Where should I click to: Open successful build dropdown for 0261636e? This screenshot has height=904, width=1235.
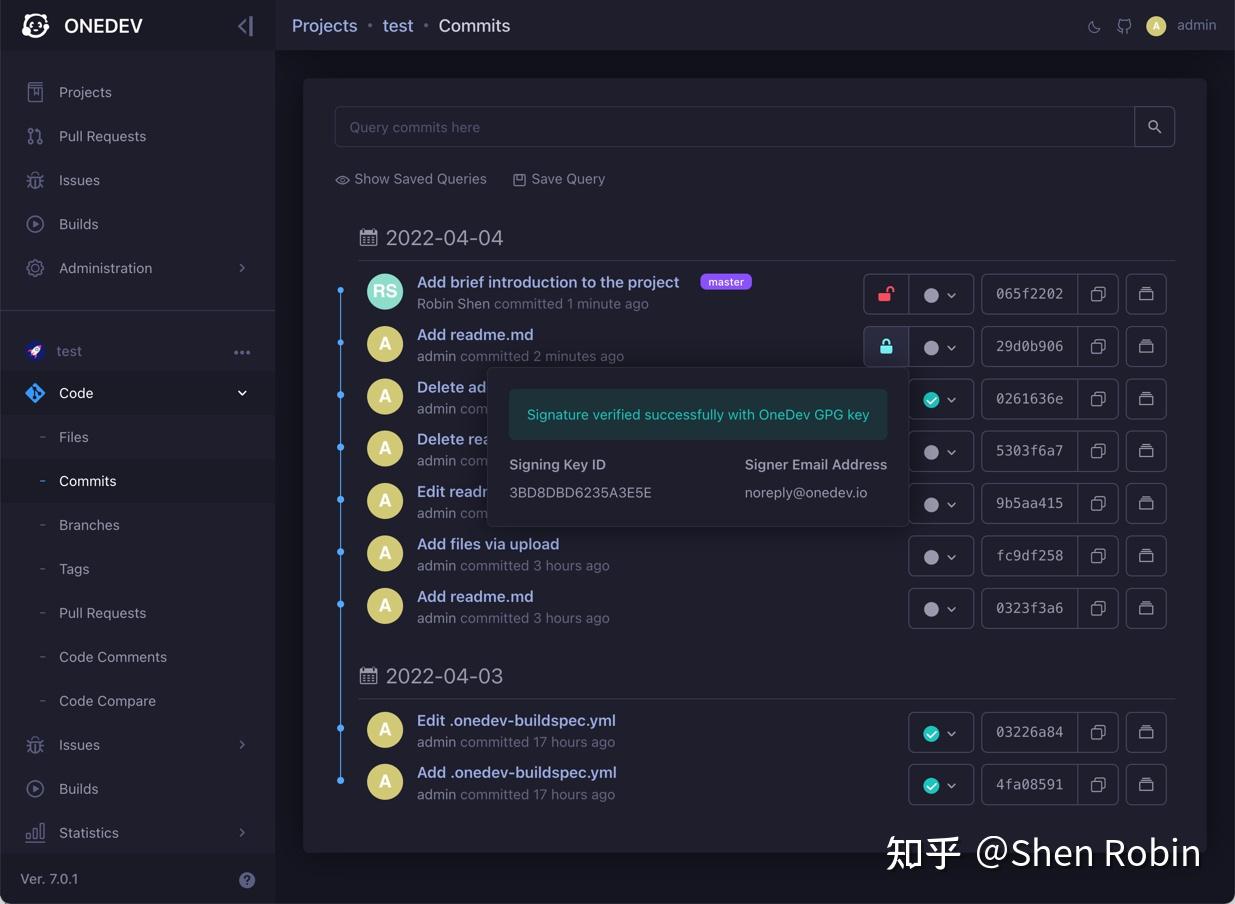(x=941, y=399)
